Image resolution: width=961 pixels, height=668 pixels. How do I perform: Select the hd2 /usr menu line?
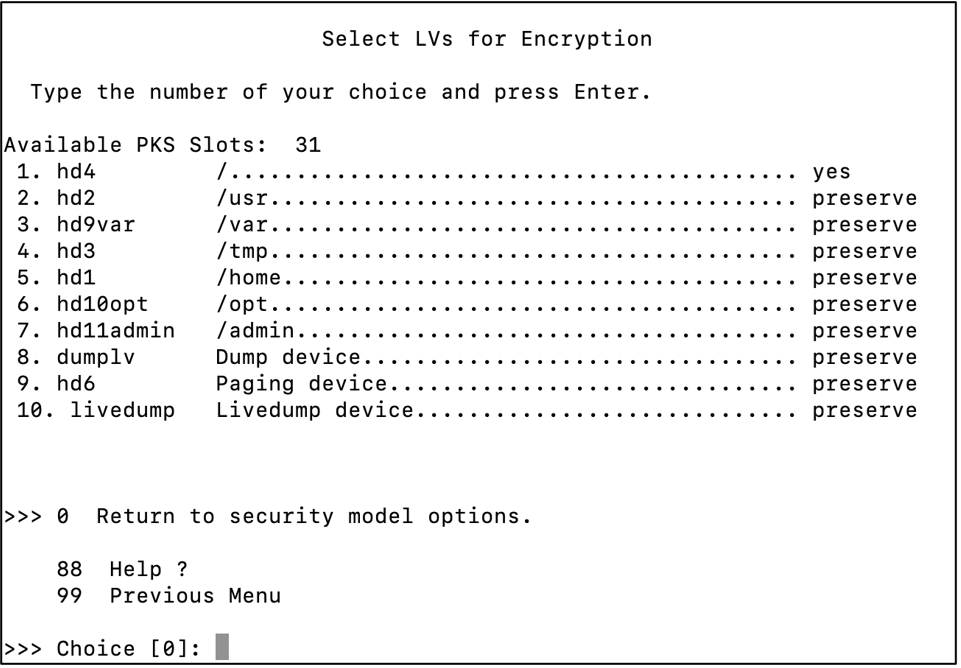[466, 199]
